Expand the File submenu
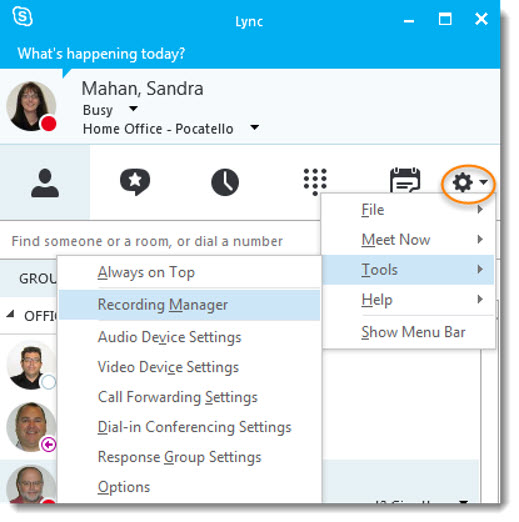519x522 pixels. coord(408,210)
